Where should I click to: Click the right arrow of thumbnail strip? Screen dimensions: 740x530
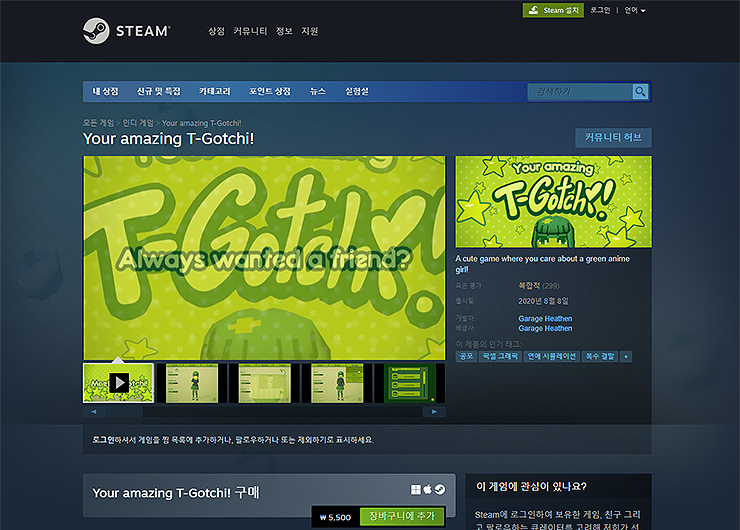point(434,412)
